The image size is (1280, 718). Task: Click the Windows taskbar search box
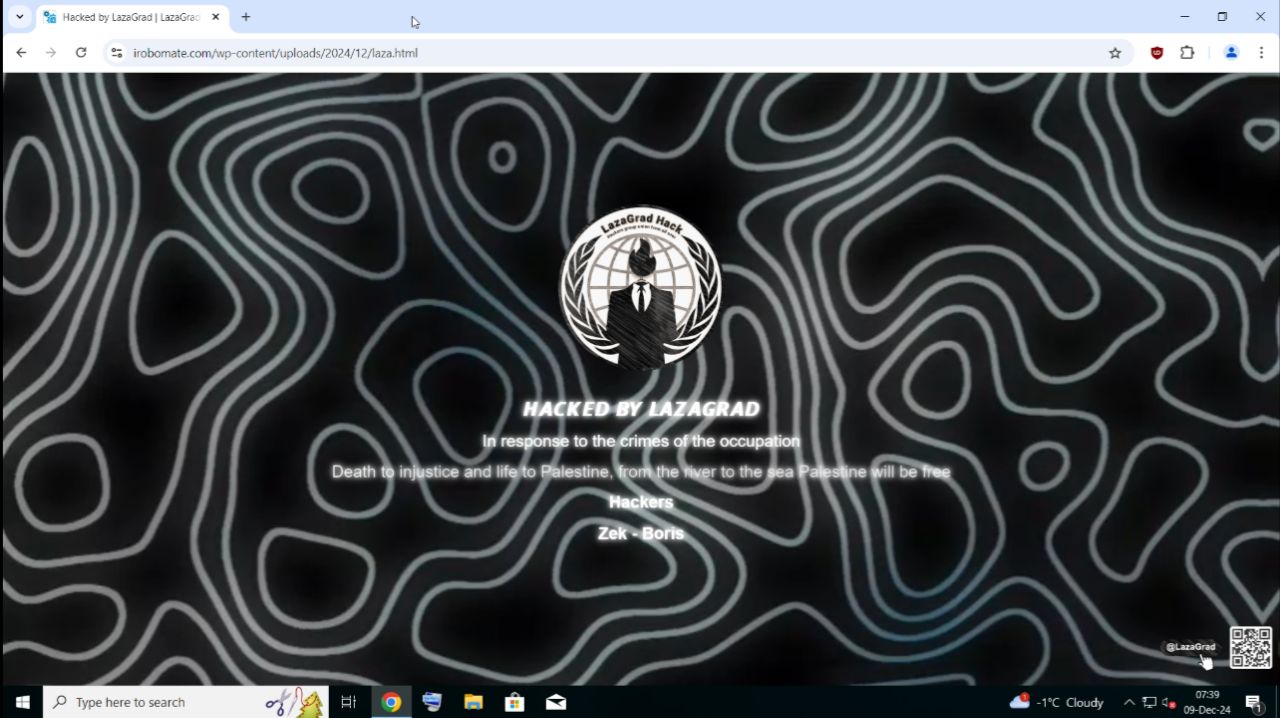pos(186,702)
